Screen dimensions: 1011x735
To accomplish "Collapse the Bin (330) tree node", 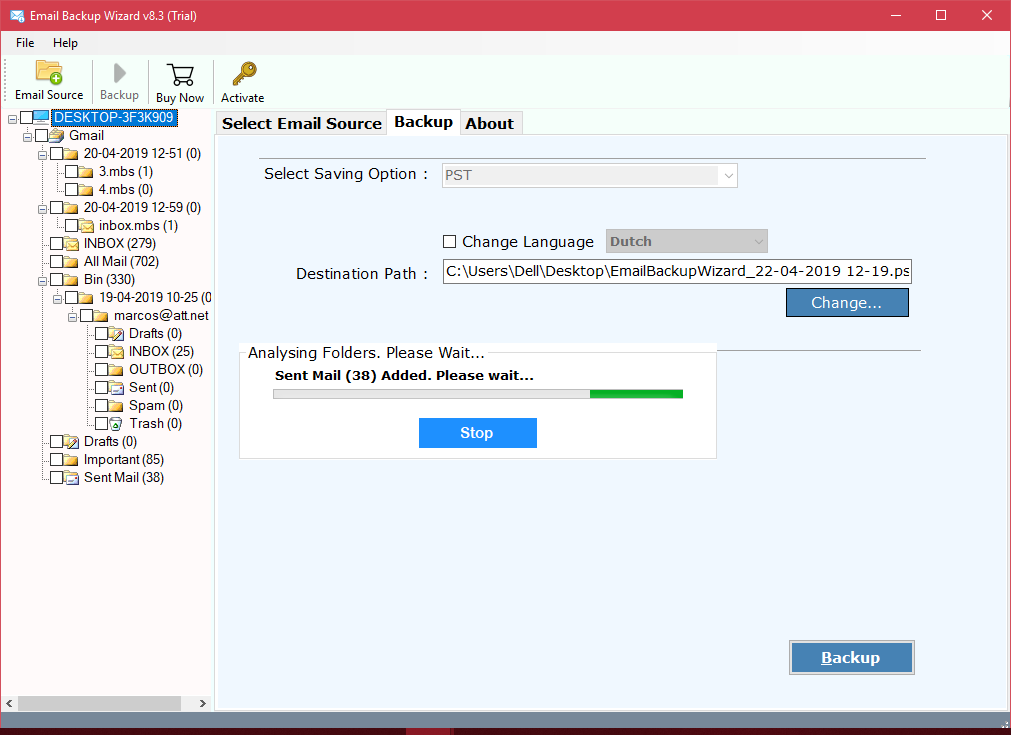I will point(43,282).
